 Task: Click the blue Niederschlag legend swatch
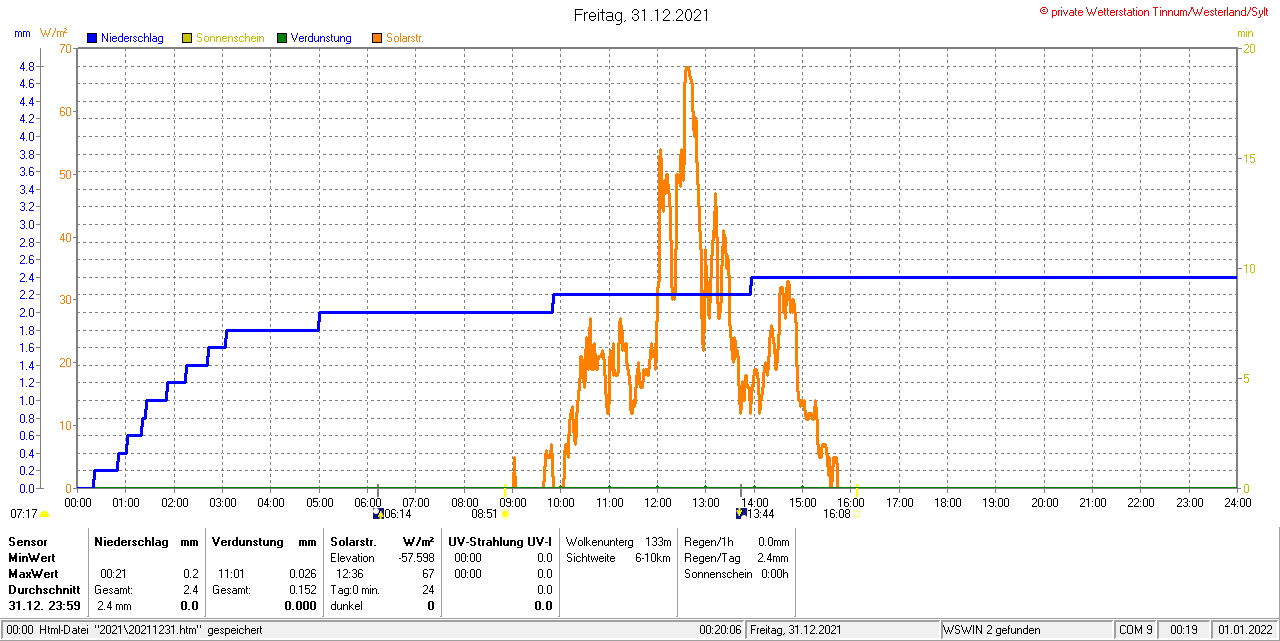92,38
